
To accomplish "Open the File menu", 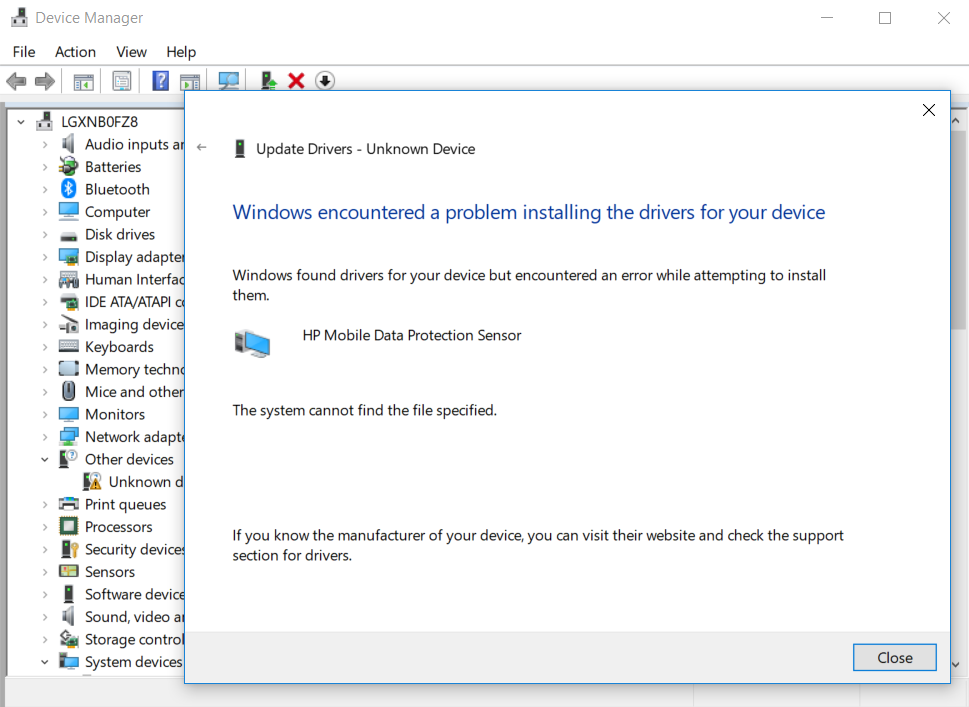I will click(24, 52).
